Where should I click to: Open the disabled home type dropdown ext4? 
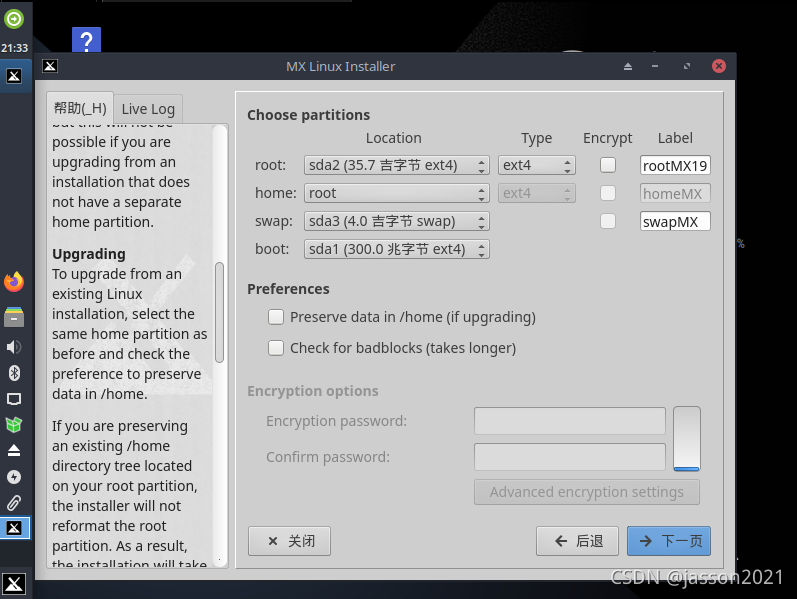(x=537, y=193)
